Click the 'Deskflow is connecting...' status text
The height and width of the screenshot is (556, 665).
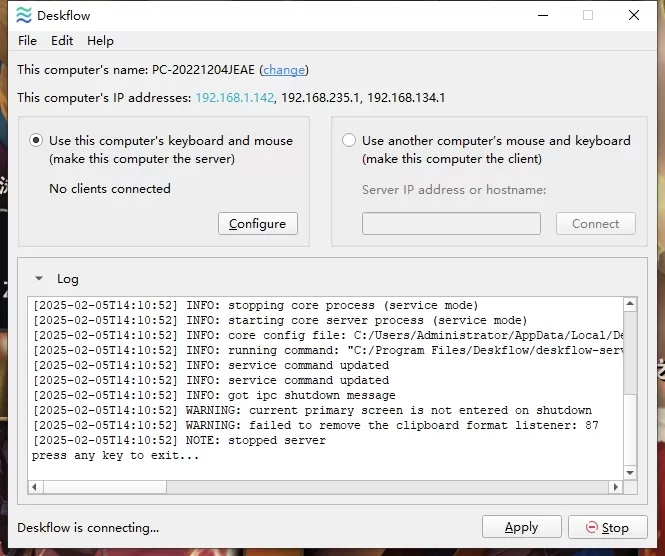coord(88,528)
